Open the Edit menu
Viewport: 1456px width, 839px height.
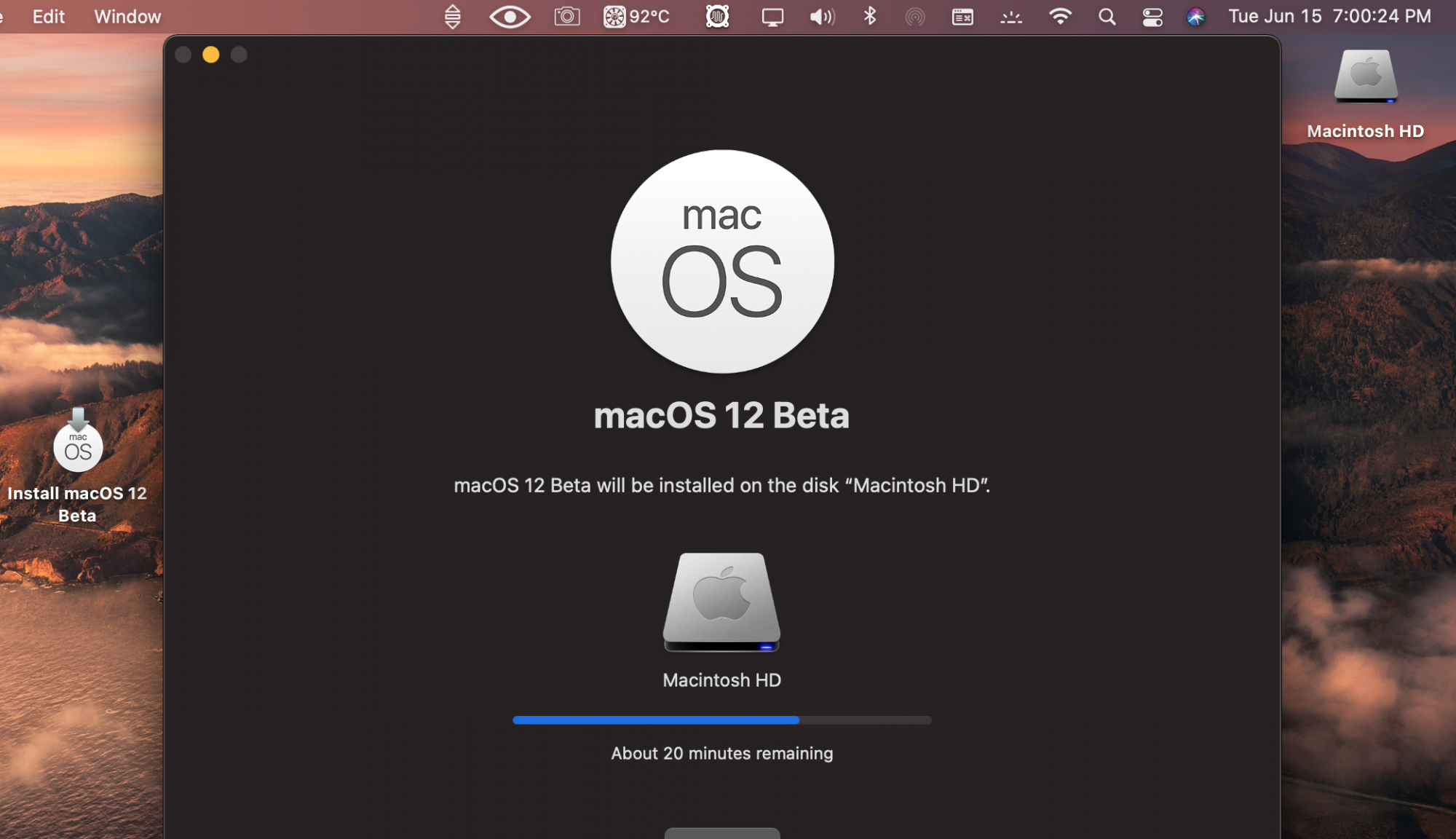49,16
